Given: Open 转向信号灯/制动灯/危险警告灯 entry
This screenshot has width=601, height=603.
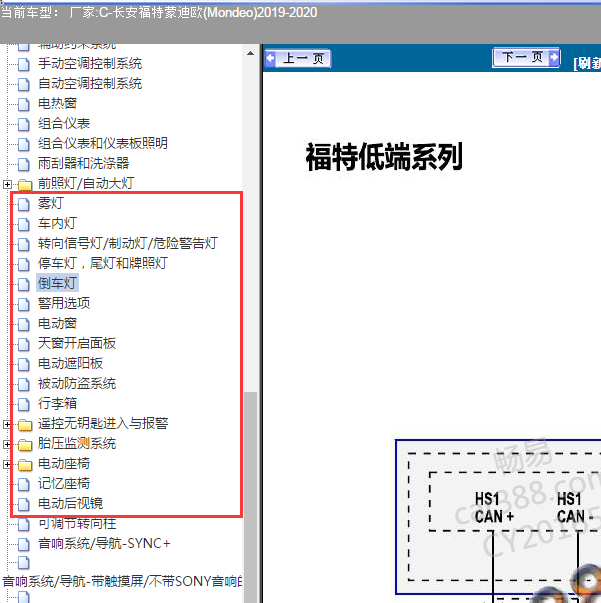Looking at the screenshot, I should tap(128, 243).
